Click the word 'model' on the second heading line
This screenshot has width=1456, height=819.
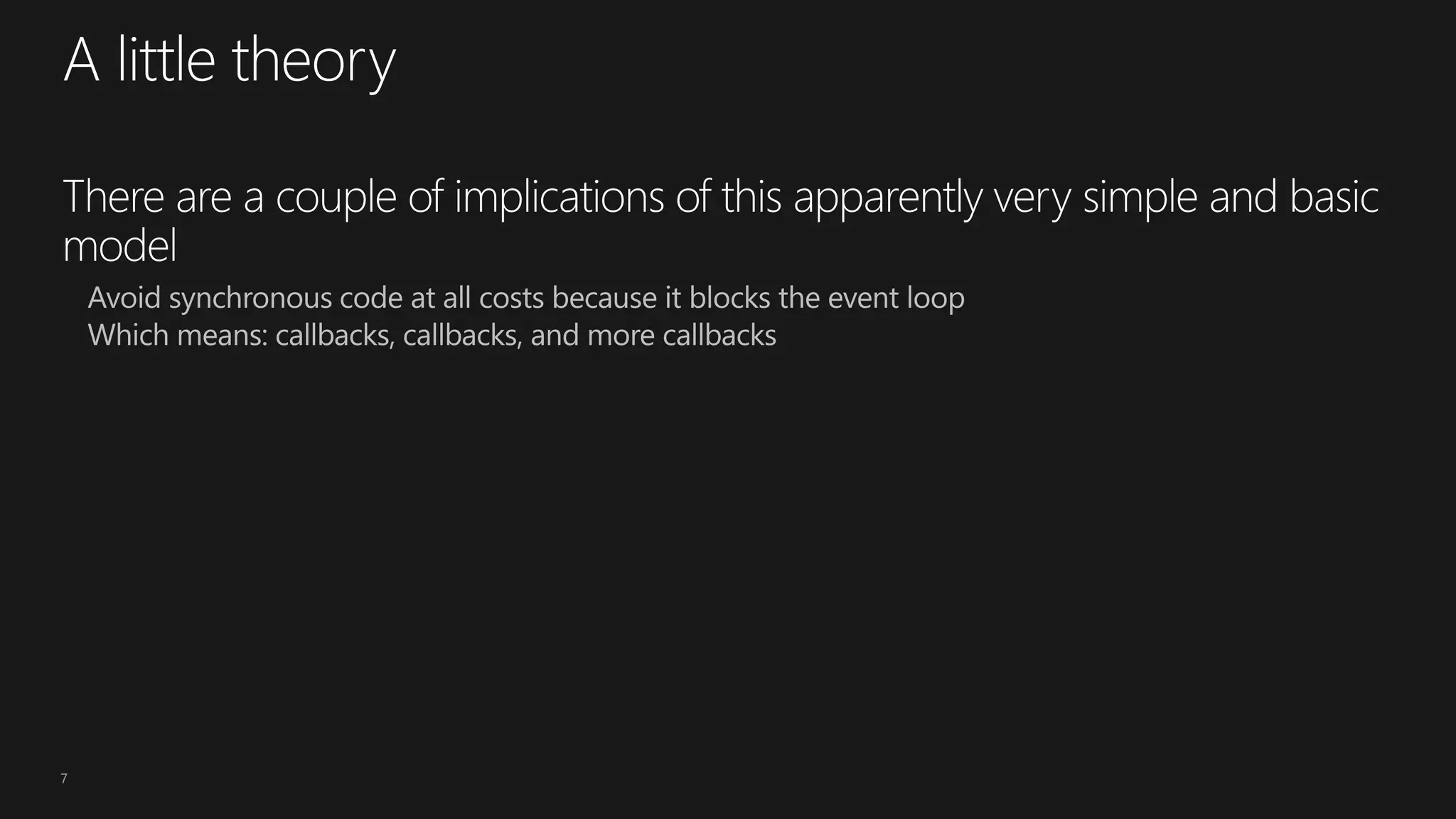click(120, 247)
